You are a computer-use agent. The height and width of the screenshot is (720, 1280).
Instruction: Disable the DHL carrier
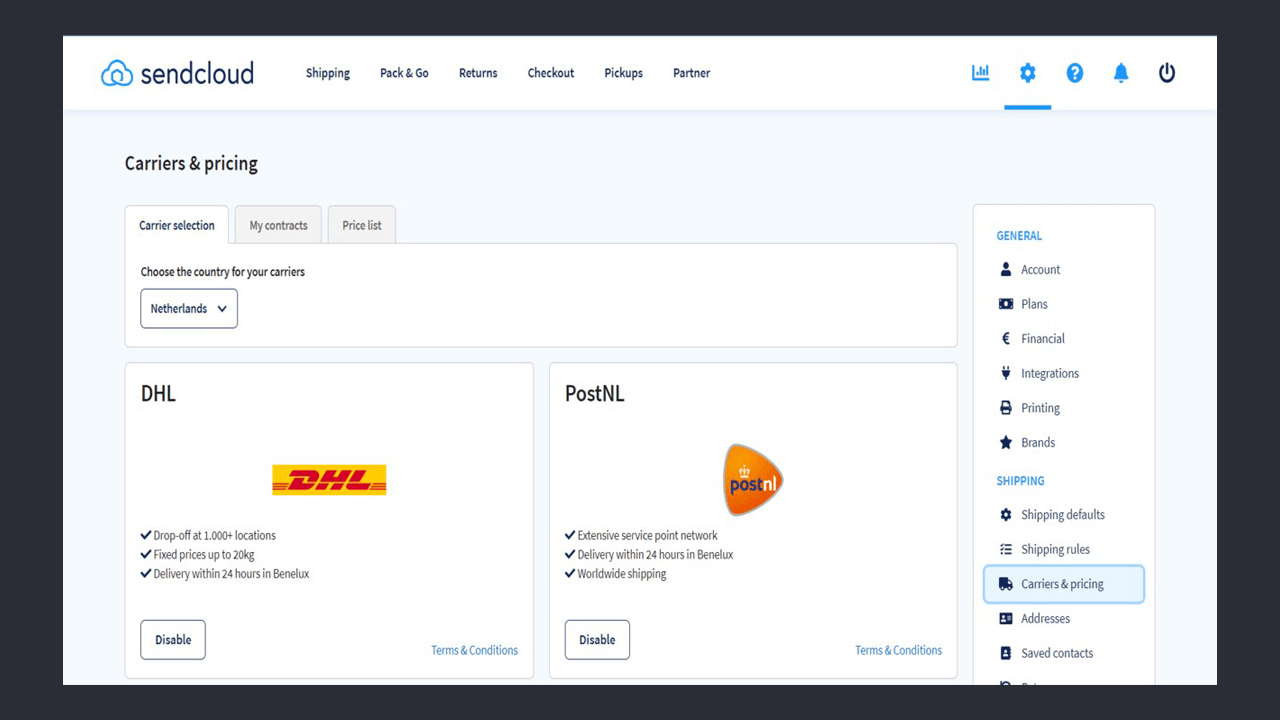coord(173,640)
